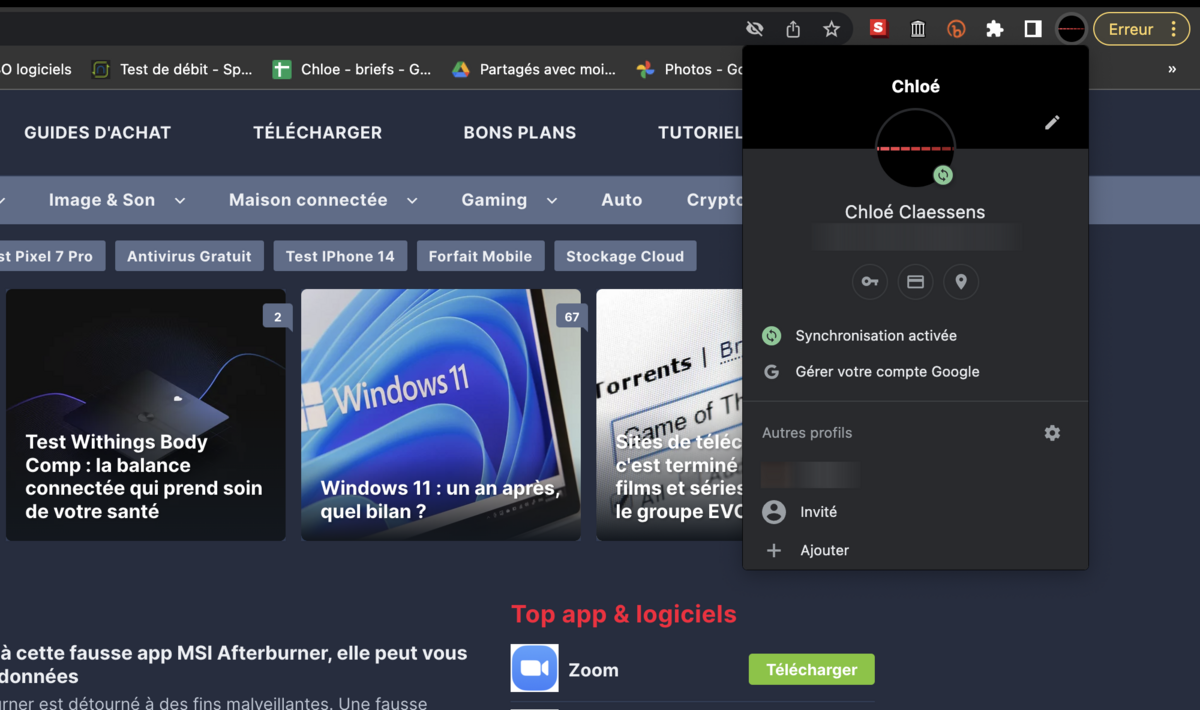This screenshot has height=710, width=1200.
Task: Open saved passwords key icon
Action: (x=870, y=282)
